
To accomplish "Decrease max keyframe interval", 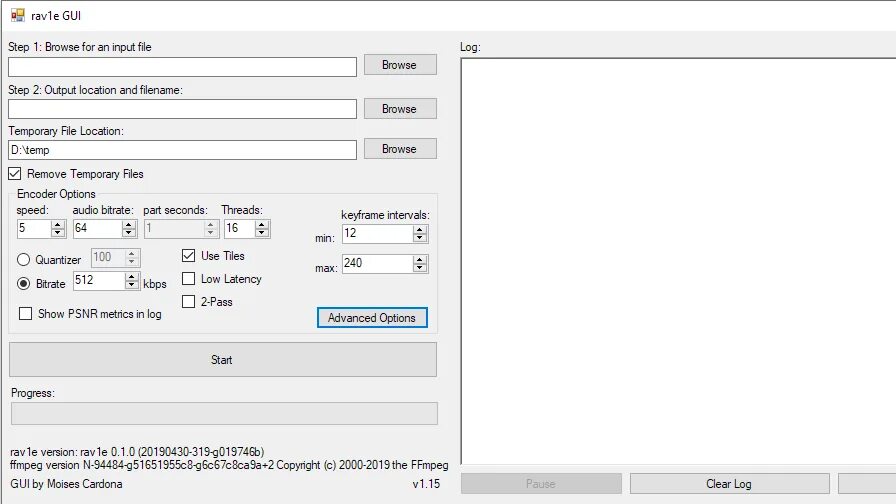I will [x=420, y=267].
